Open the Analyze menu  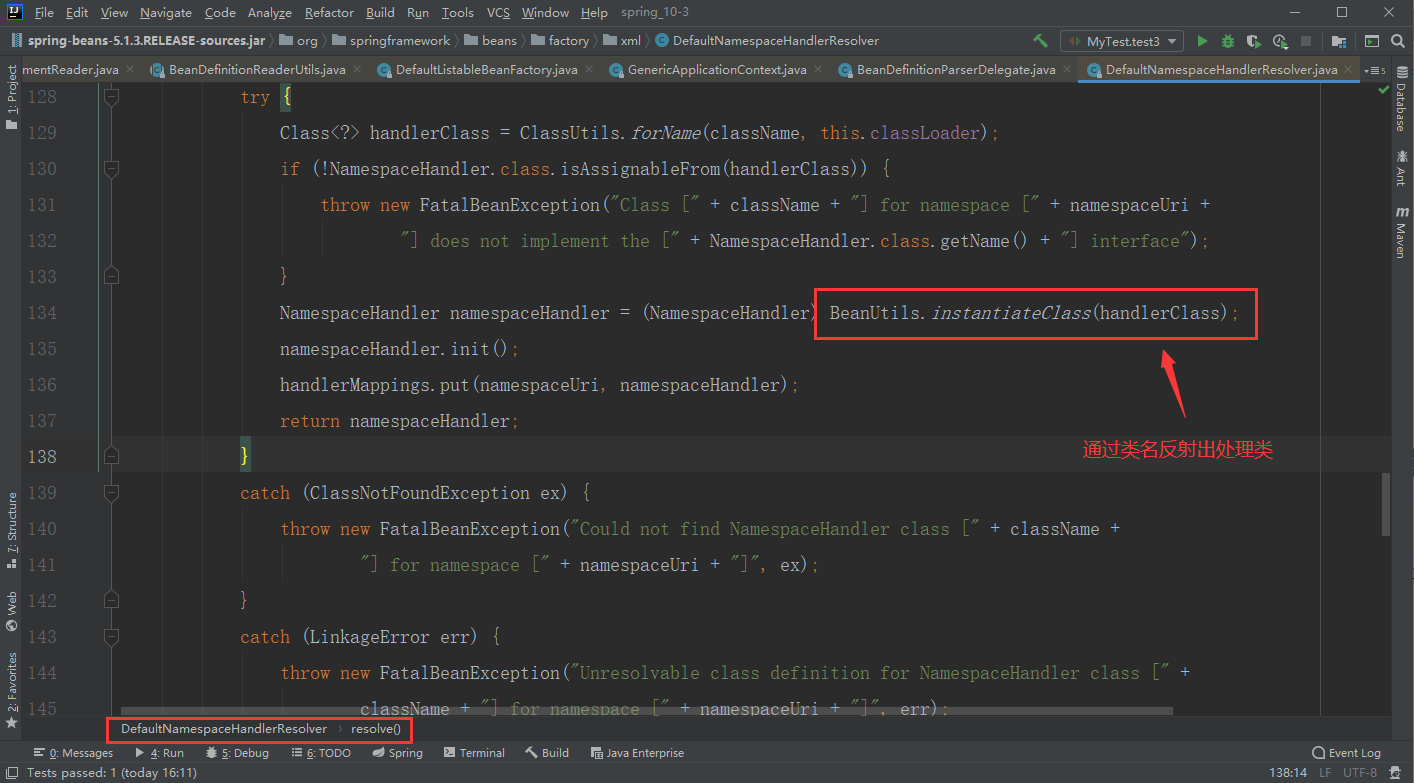click(x=269, y=13)
